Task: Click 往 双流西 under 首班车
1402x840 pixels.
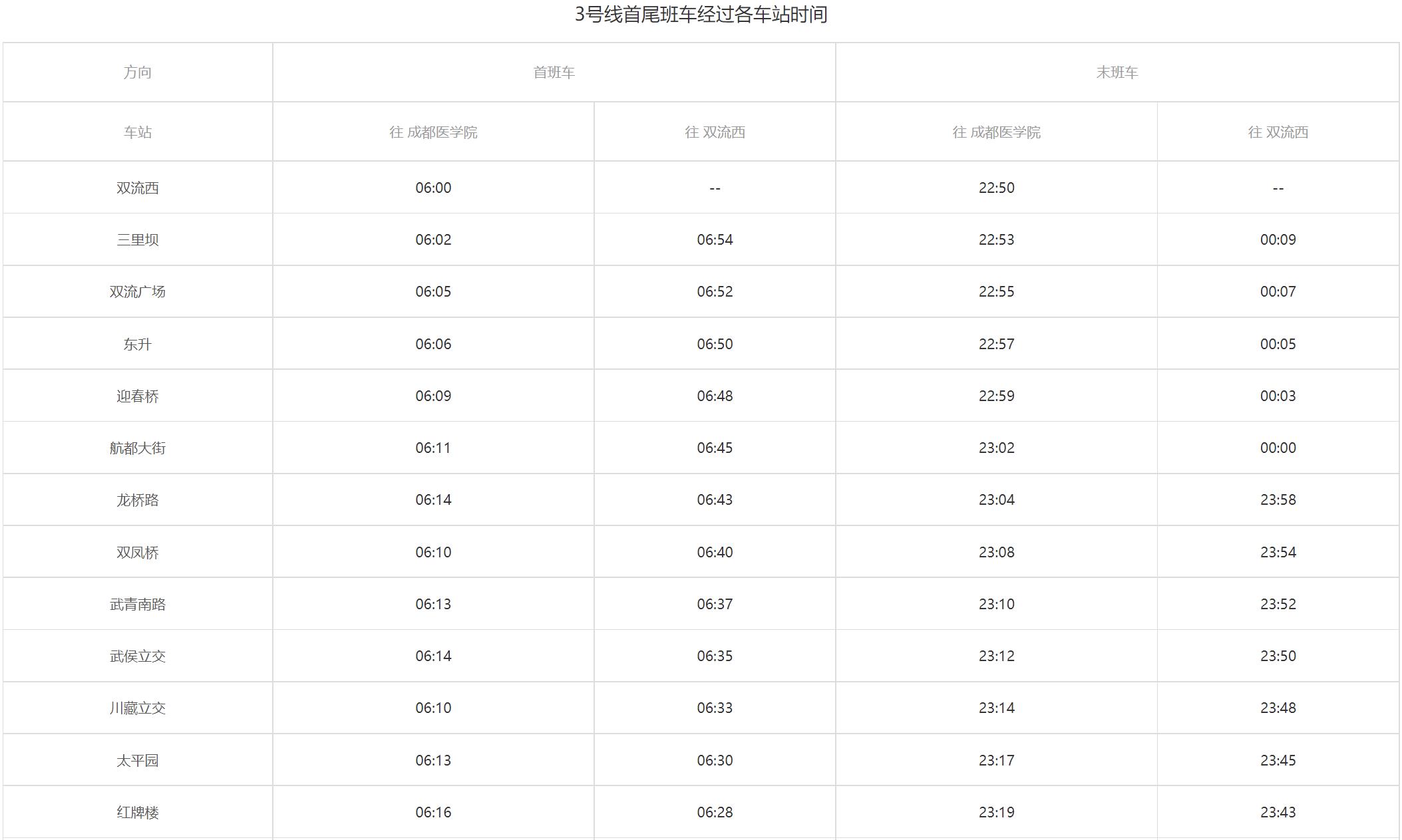Action: [715, 132]
